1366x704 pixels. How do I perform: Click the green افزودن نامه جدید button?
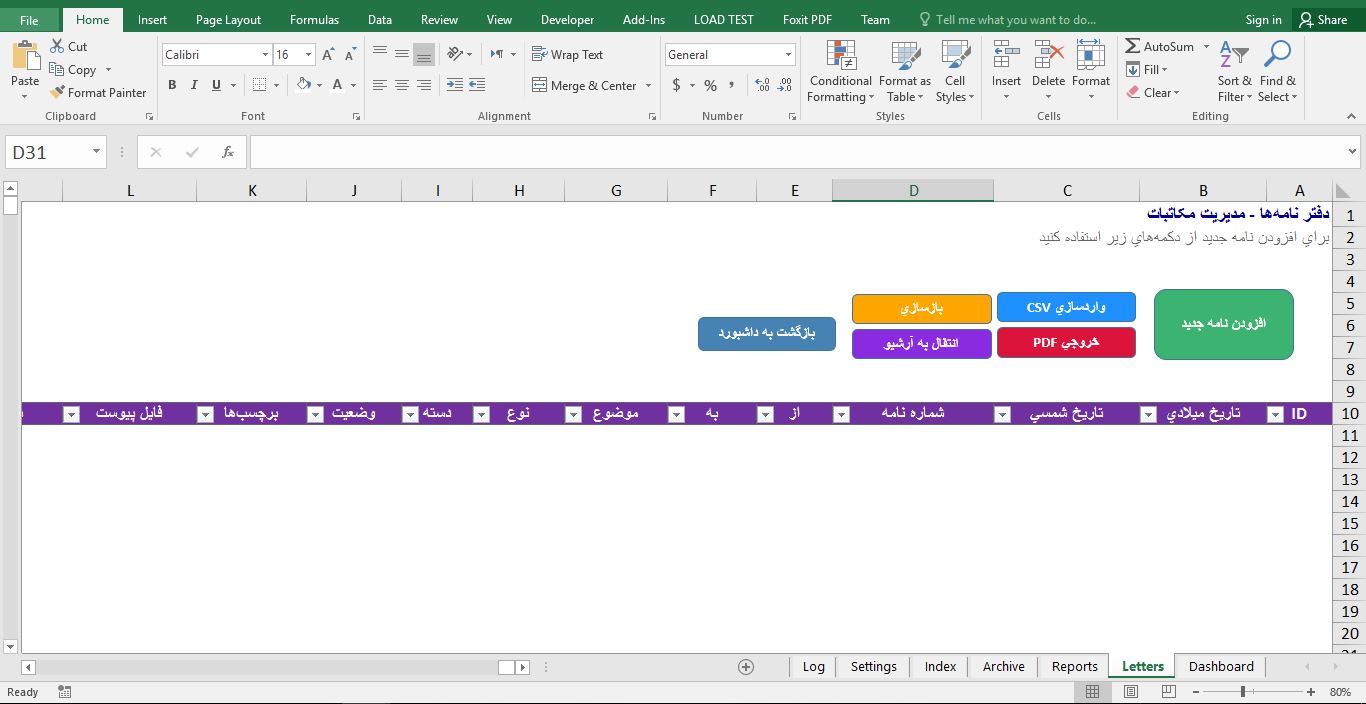(x=1223, y=324)
